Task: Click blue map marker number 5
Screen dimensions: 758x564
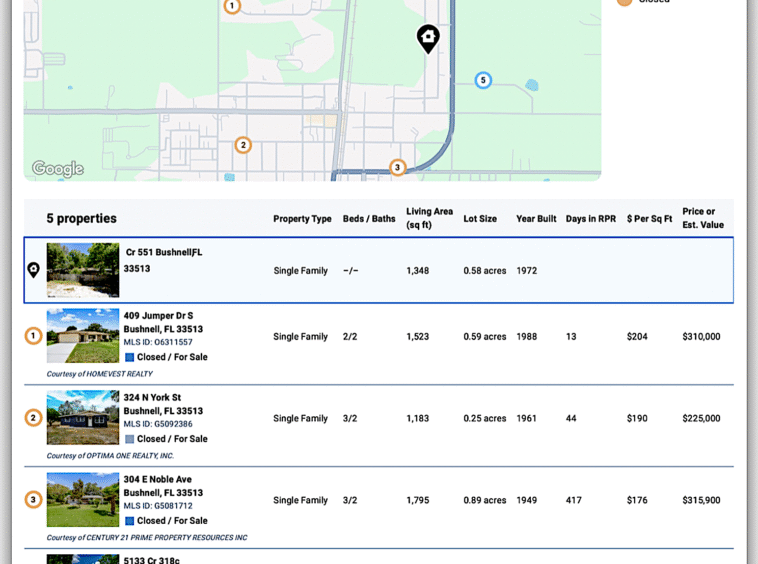Action: pyautogui.click(x=483, y=80)
